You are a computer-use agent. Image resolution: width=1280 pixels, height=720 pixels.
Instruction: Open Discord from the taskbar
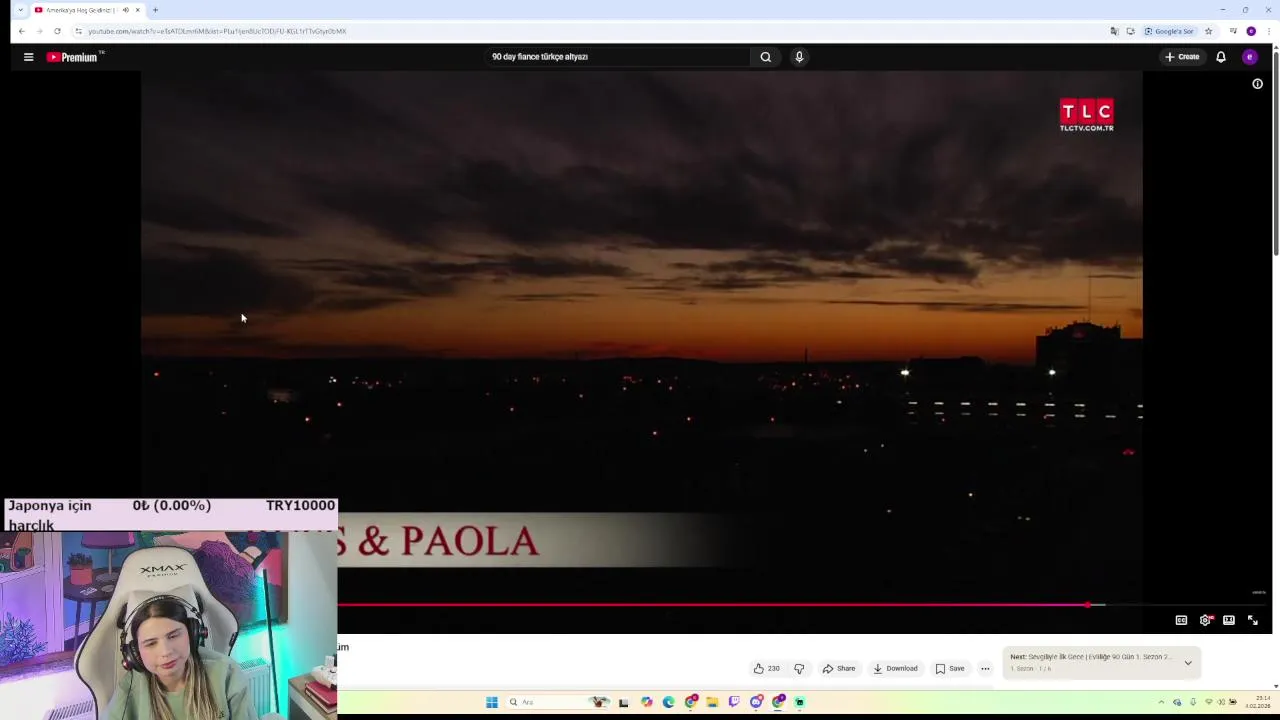pos(756,702)
